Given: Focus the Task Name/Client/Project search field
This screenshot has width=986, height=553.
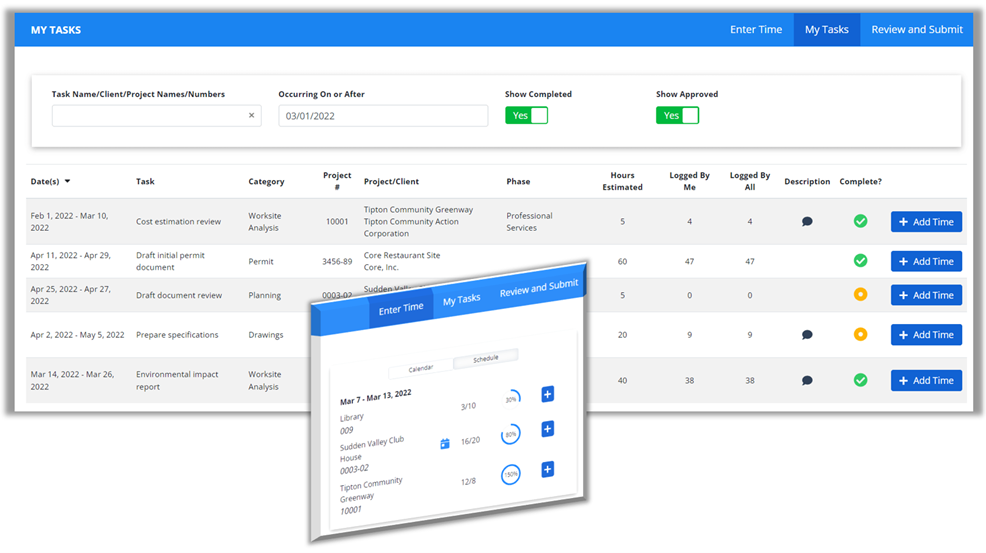Looking at the screenshot, I should click(157, 116).
